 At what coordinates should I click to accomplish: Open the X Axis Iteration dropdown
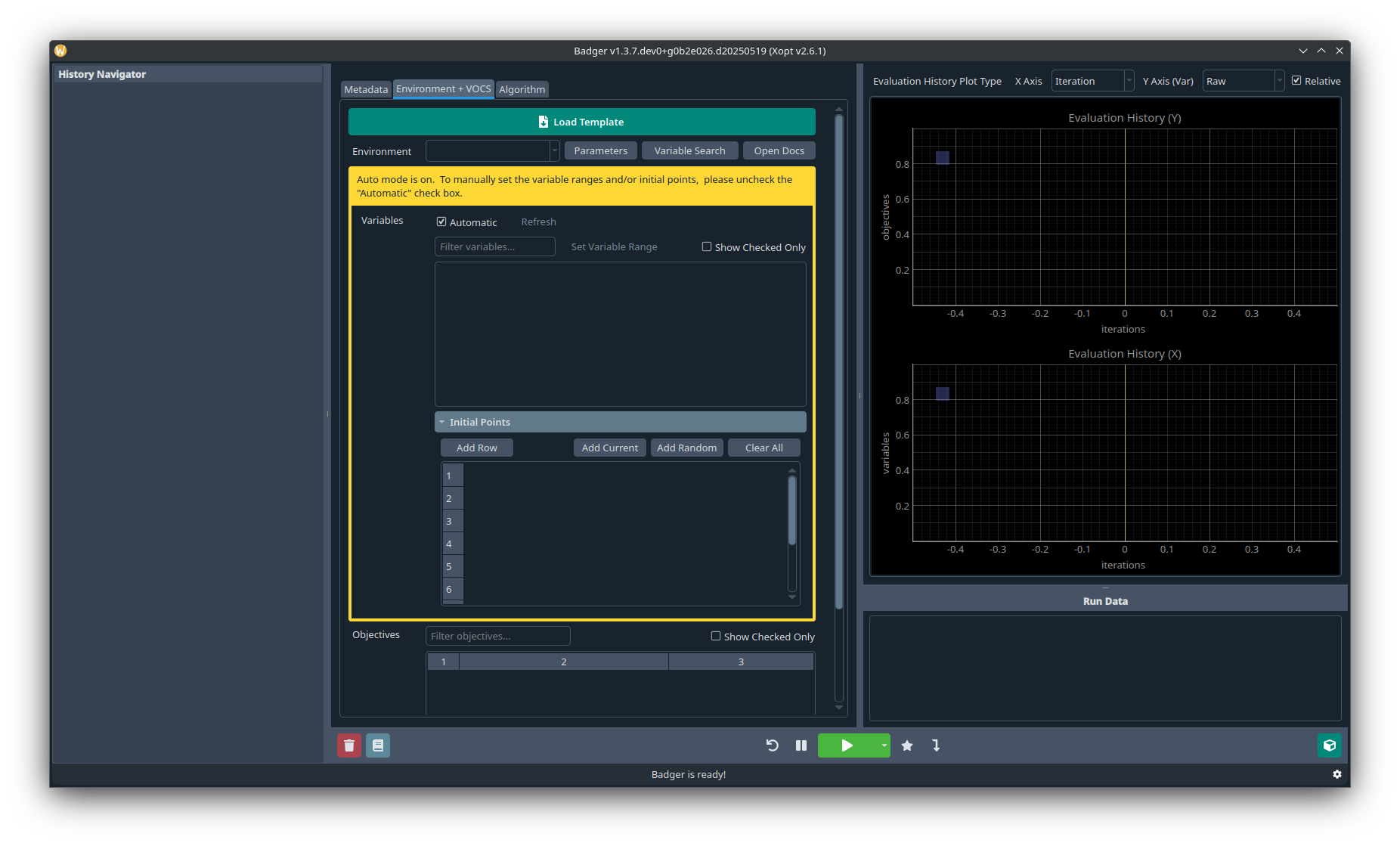tap(1092, 81)
